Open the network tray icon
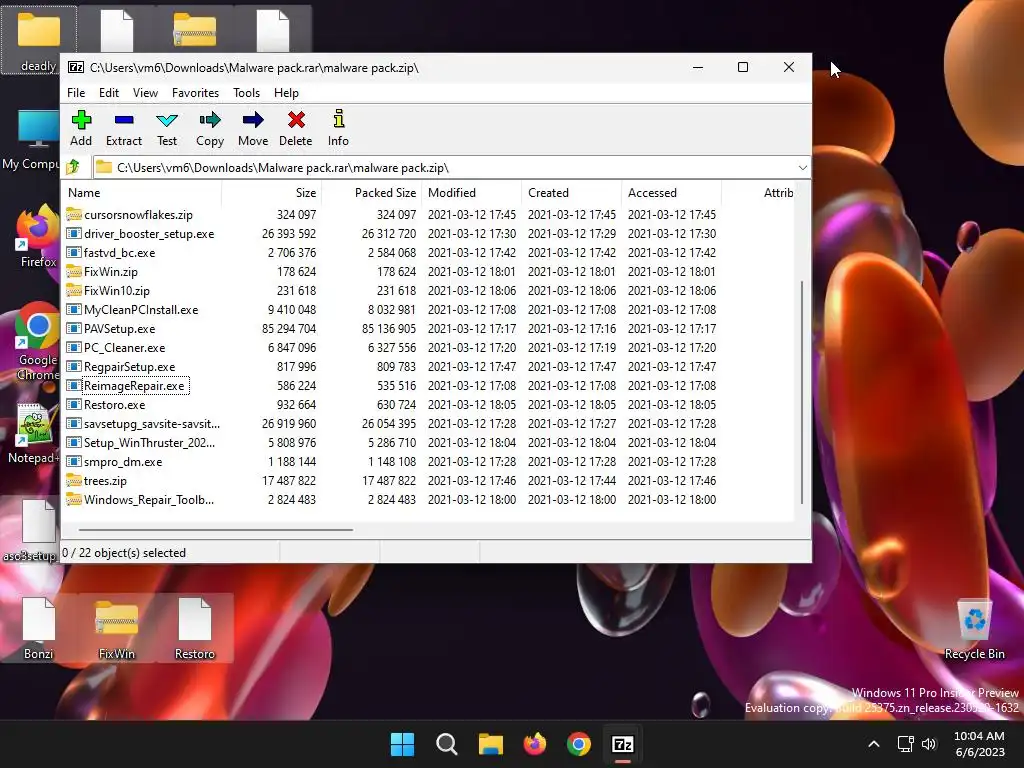 (905, 744)
